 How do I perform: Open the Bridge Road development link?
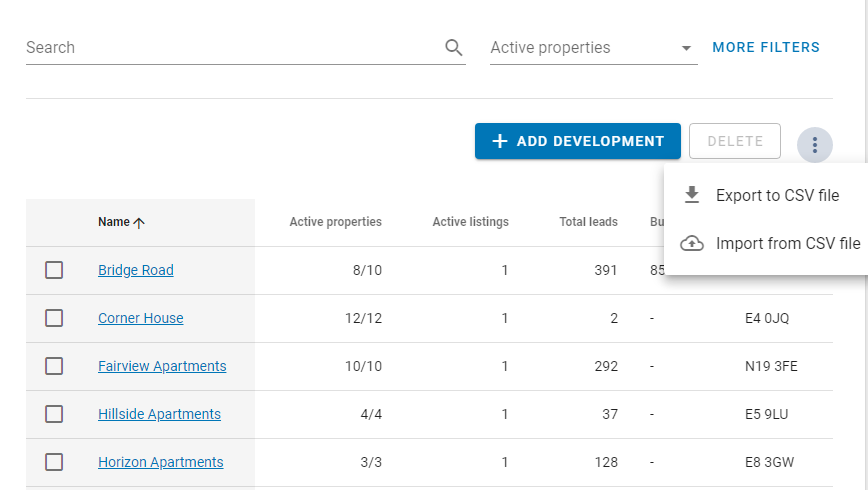pyautogui.click(x=136, y=270)
